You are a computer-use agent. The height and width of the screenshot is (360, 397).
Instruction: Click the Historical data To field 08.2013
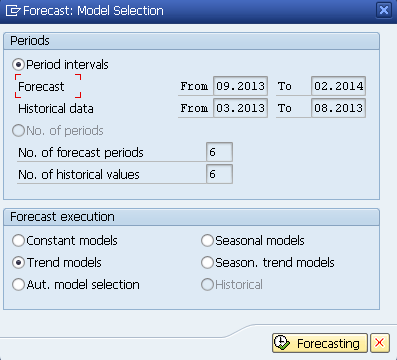tap(338, 108)
